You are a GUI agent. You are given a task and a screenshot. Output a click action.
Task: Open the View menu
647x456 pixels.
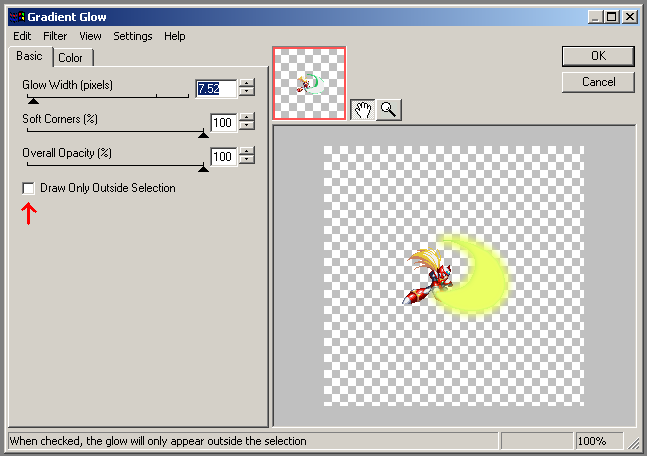point(90,36)
